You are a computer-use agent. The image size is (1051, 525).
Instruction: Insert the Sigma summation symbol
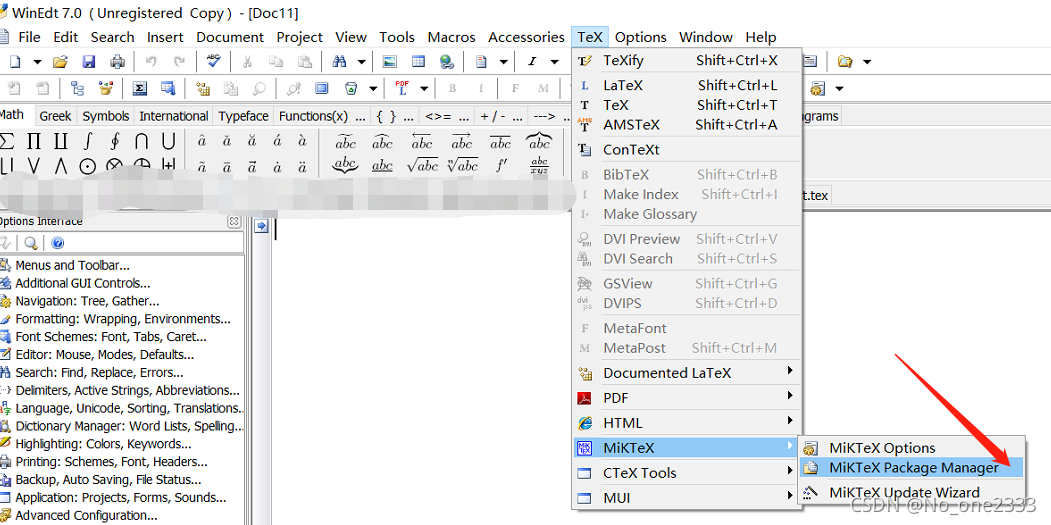(7, 141)
